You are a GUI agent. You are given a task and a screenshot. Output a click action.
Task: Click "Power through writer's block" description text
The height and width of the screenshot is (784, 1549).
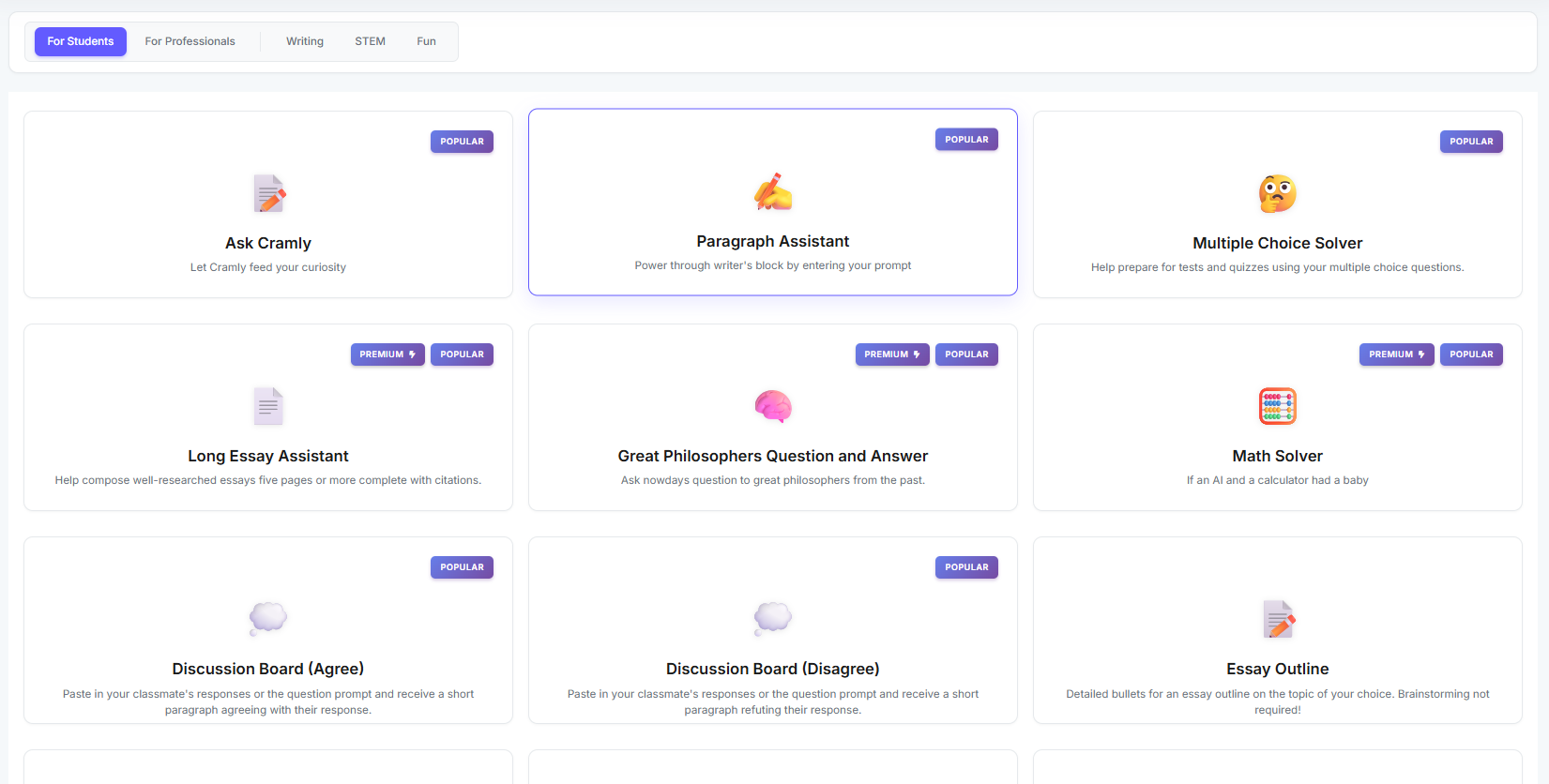pyautogui.click(x=773, y=265)
